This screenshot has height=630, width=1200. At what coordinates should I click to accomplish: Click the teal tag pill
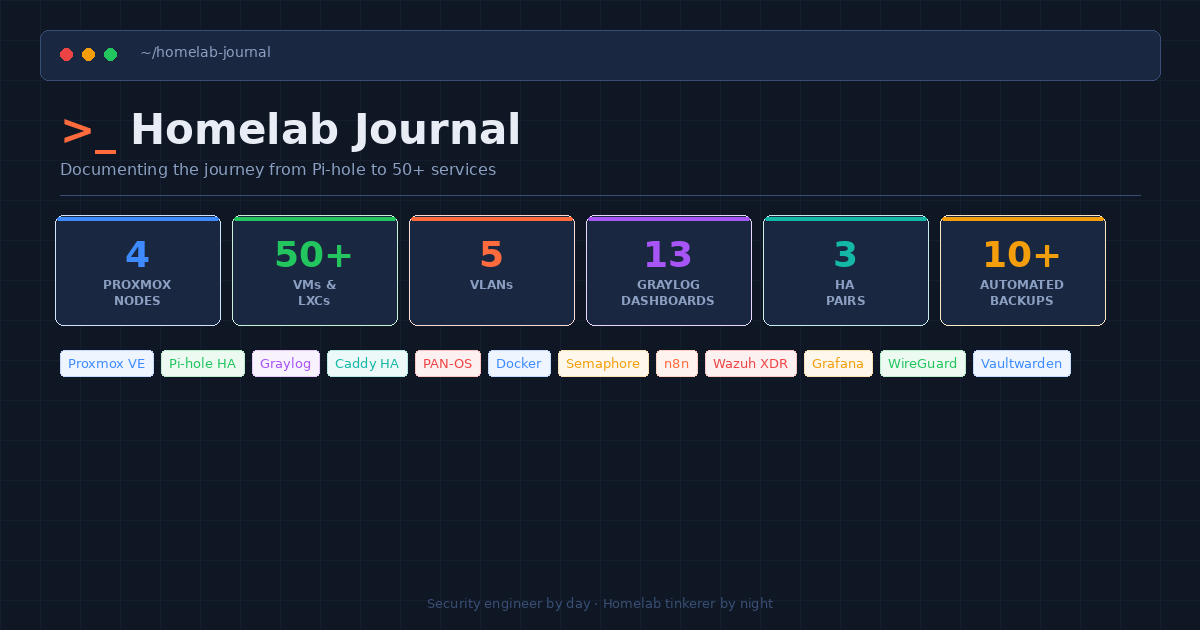pos(367,364)
